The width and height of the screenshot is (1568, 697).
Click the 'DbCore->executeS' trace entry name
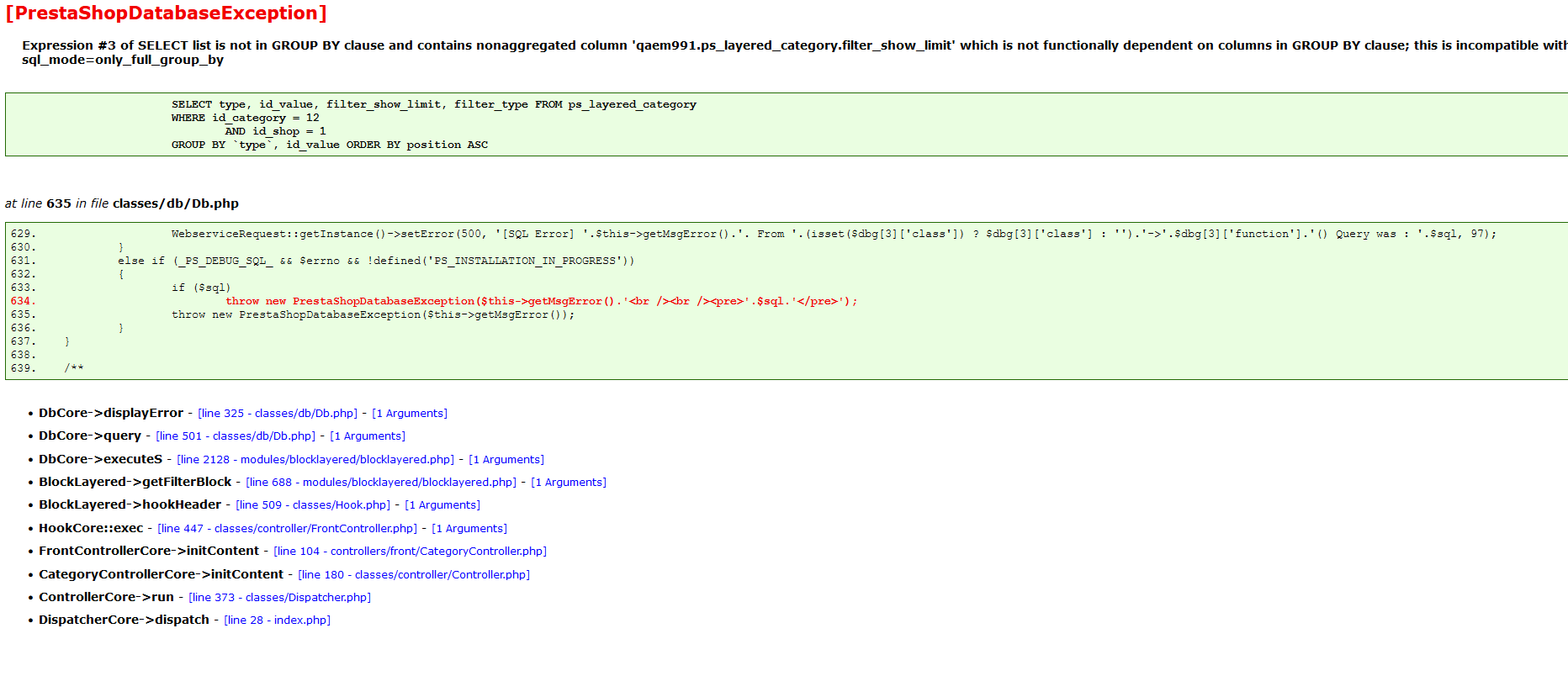coord(101,459)
